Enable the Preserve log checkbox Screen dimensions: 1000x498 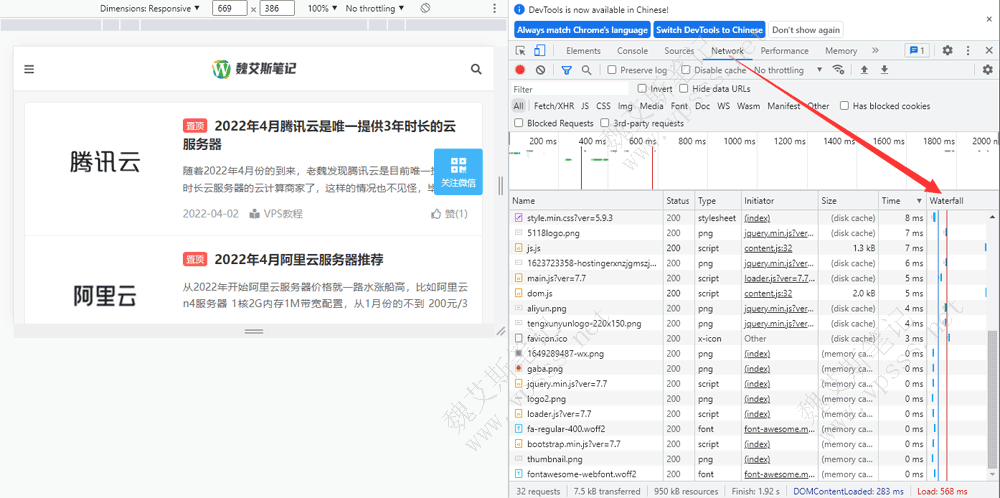(612, 70)
